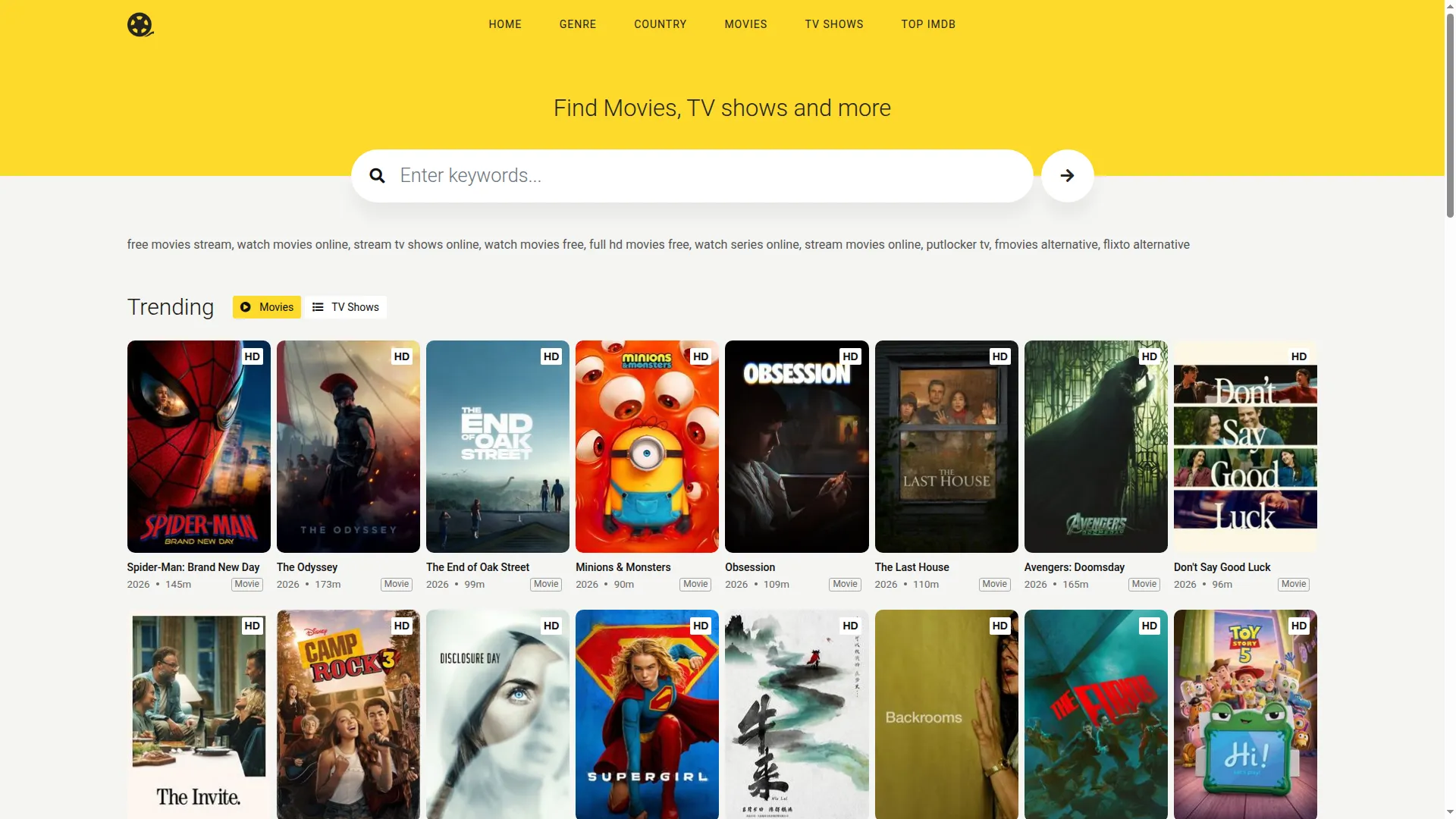
Task: Click The Odyssey title link
Action: (x=307, y=567)
